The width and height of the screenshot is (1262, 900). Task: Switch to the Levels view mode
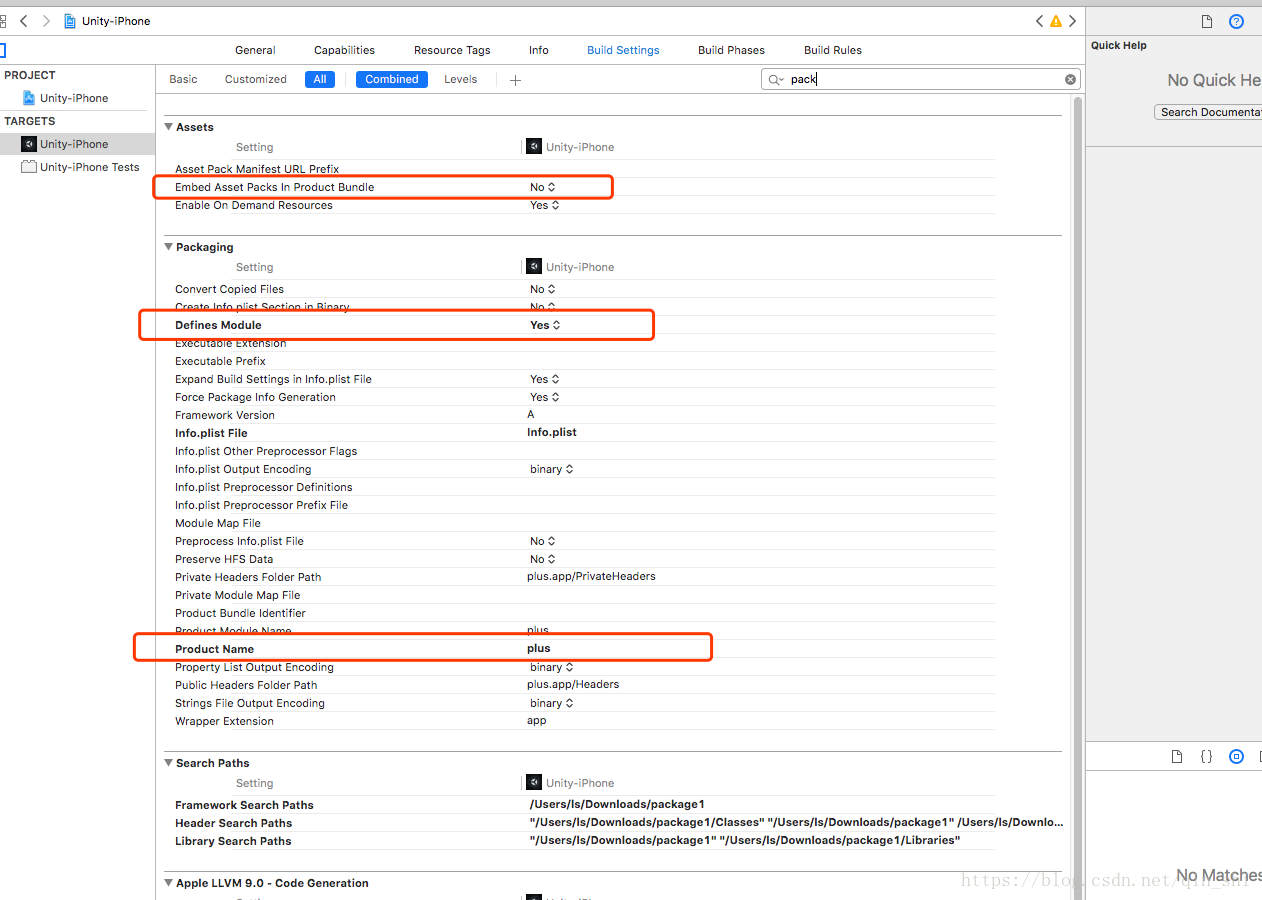pyautogui.click(x=460, y=79)
